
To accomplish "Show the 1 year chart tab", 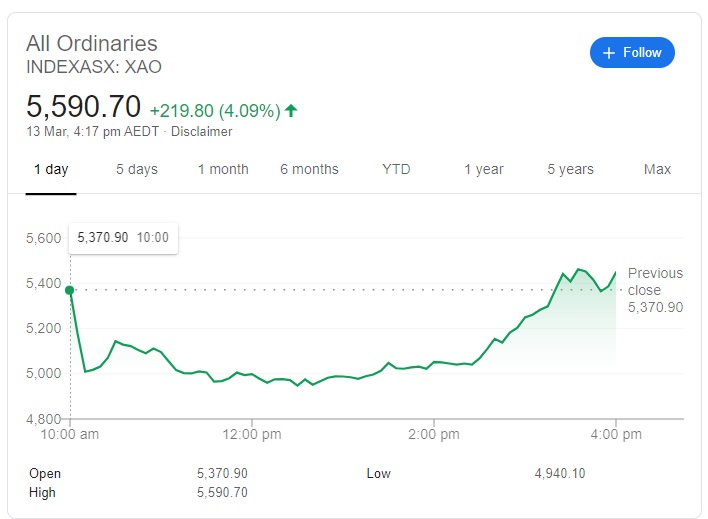I will pos(483,169).
